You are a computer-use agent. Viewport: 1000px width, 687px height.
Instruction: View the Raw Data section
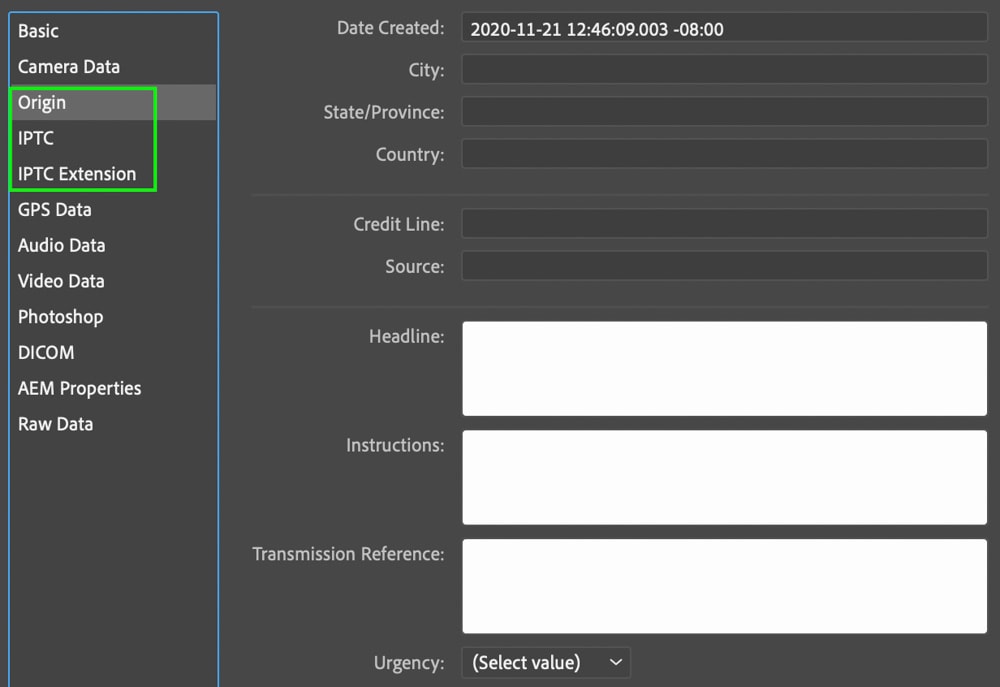[x=55, y=424]
